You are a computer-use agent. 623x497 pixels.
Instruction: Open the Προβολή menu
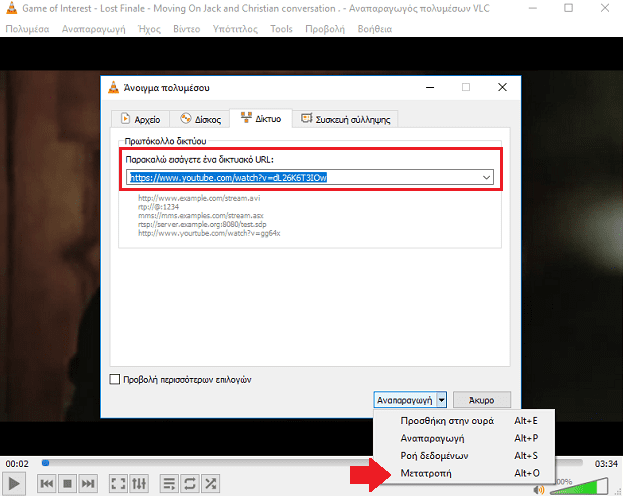coord(325,29)
